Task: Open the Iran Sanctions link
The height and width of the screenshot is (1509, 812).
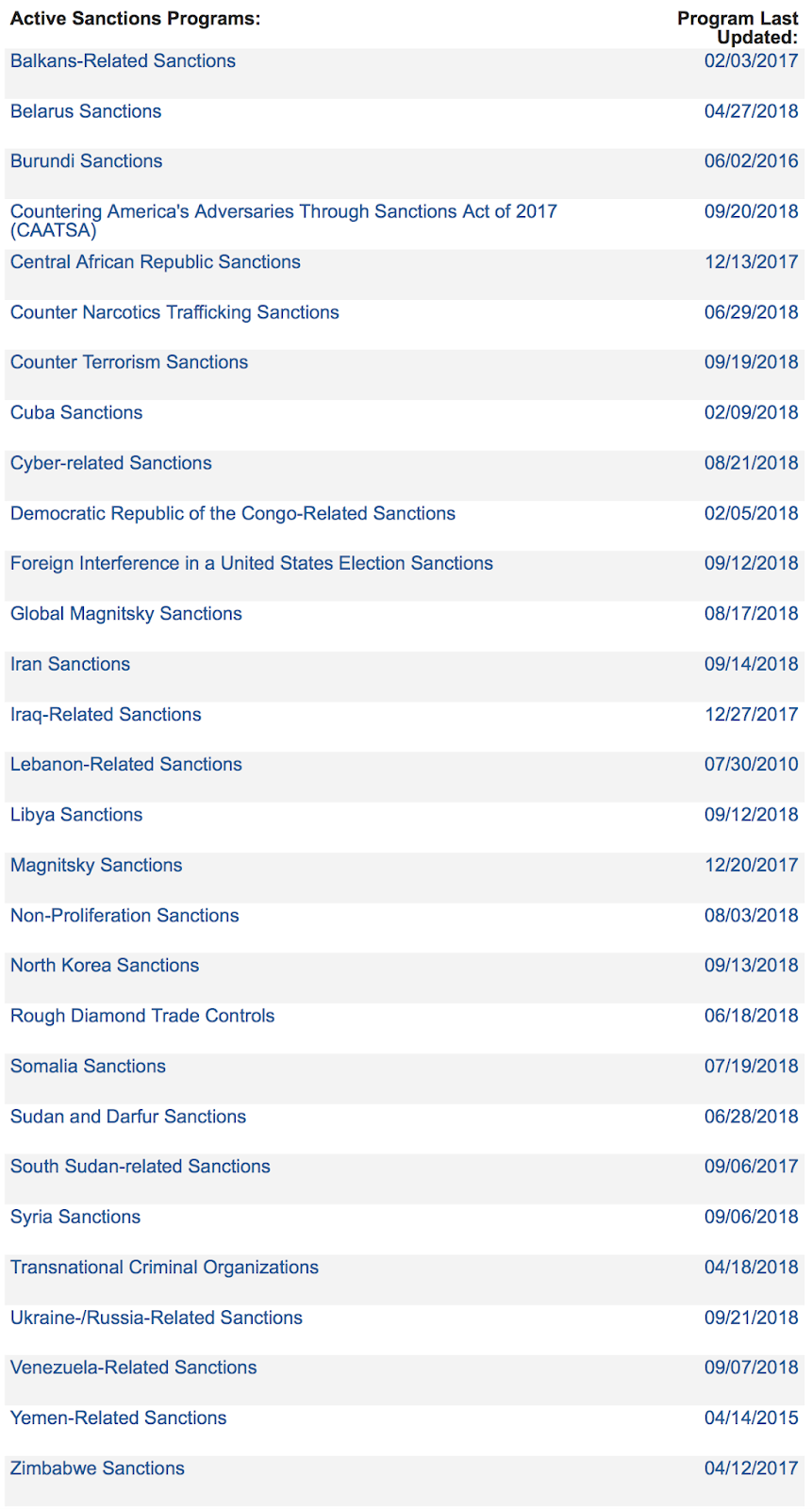Action: pyautogui.click(x=71, y=664)
